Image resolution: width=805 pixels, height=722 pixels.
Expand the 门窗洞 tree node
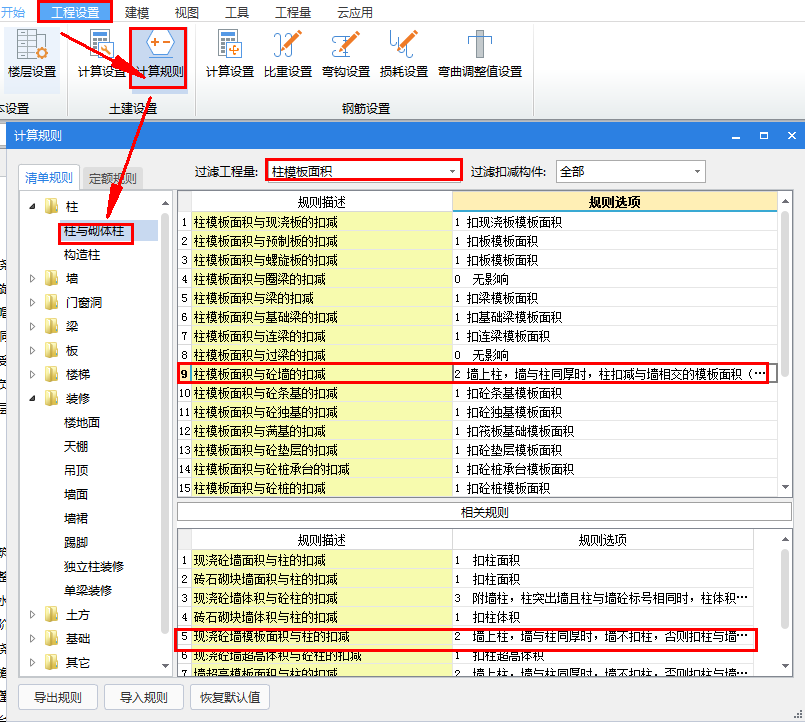[x=32, y=302]
